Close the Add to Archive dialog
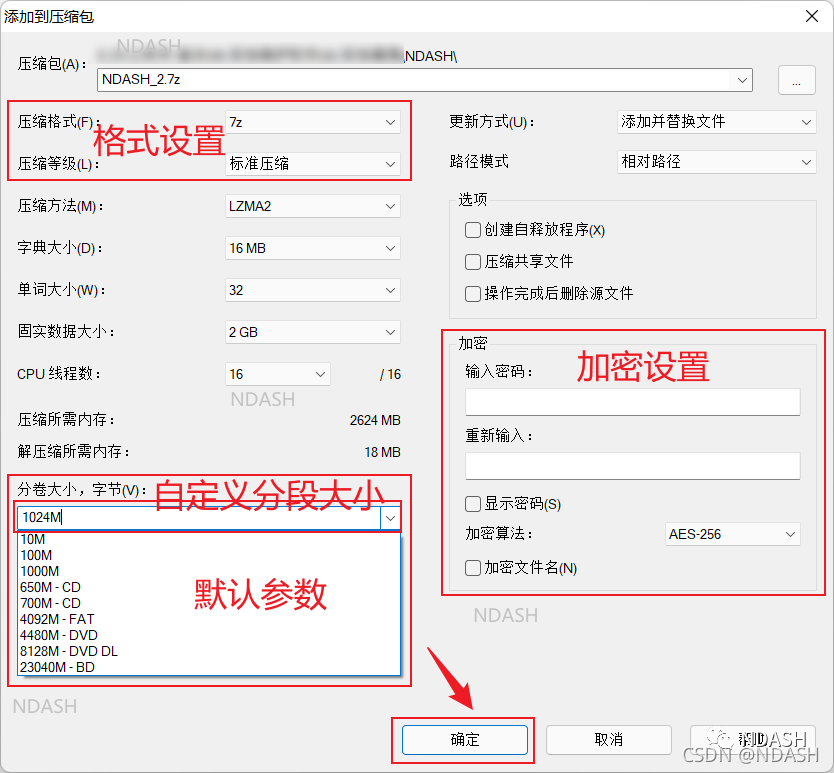The height and width of the screenshot is (773, 834). click(x=809, y=15)
